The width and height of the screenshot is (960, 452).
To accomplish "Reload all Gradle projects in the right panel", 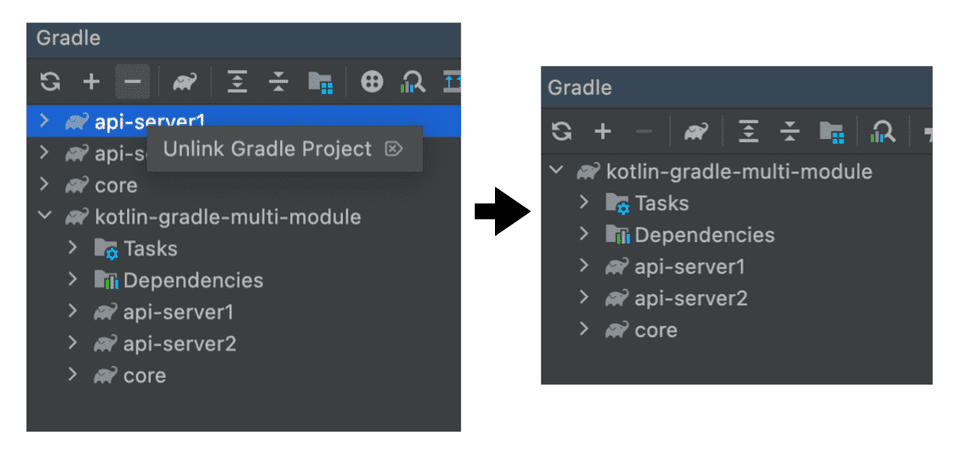I will click(x=562, y=131).
